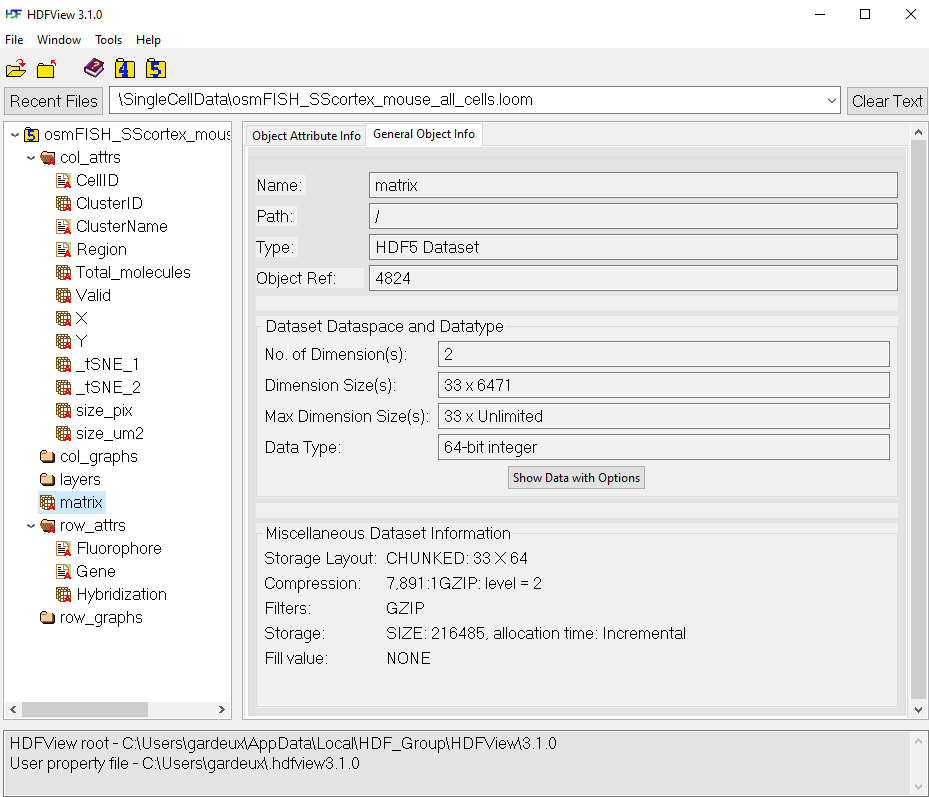929x797 pixels.
Task: Click the Close file toolbar icon
Action: [46, 69]
